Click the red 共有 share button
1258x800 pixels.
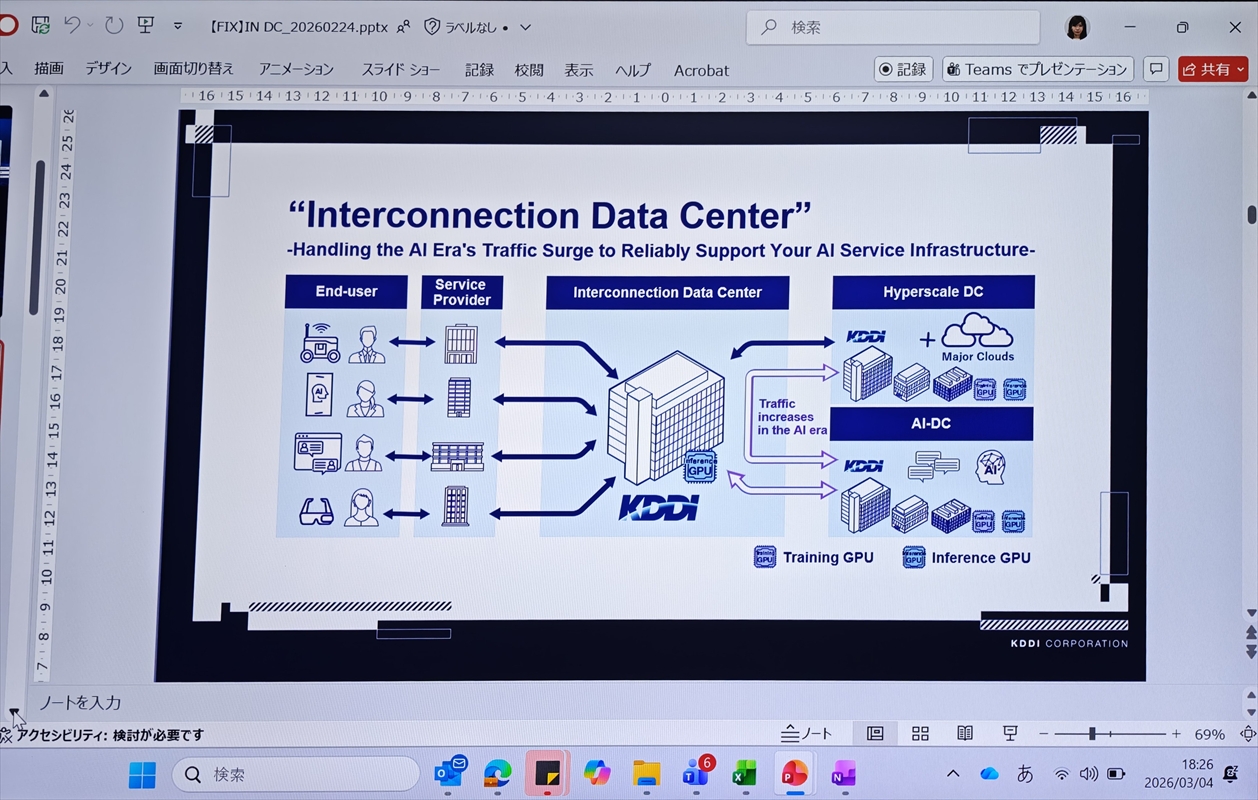[1213, 69]
